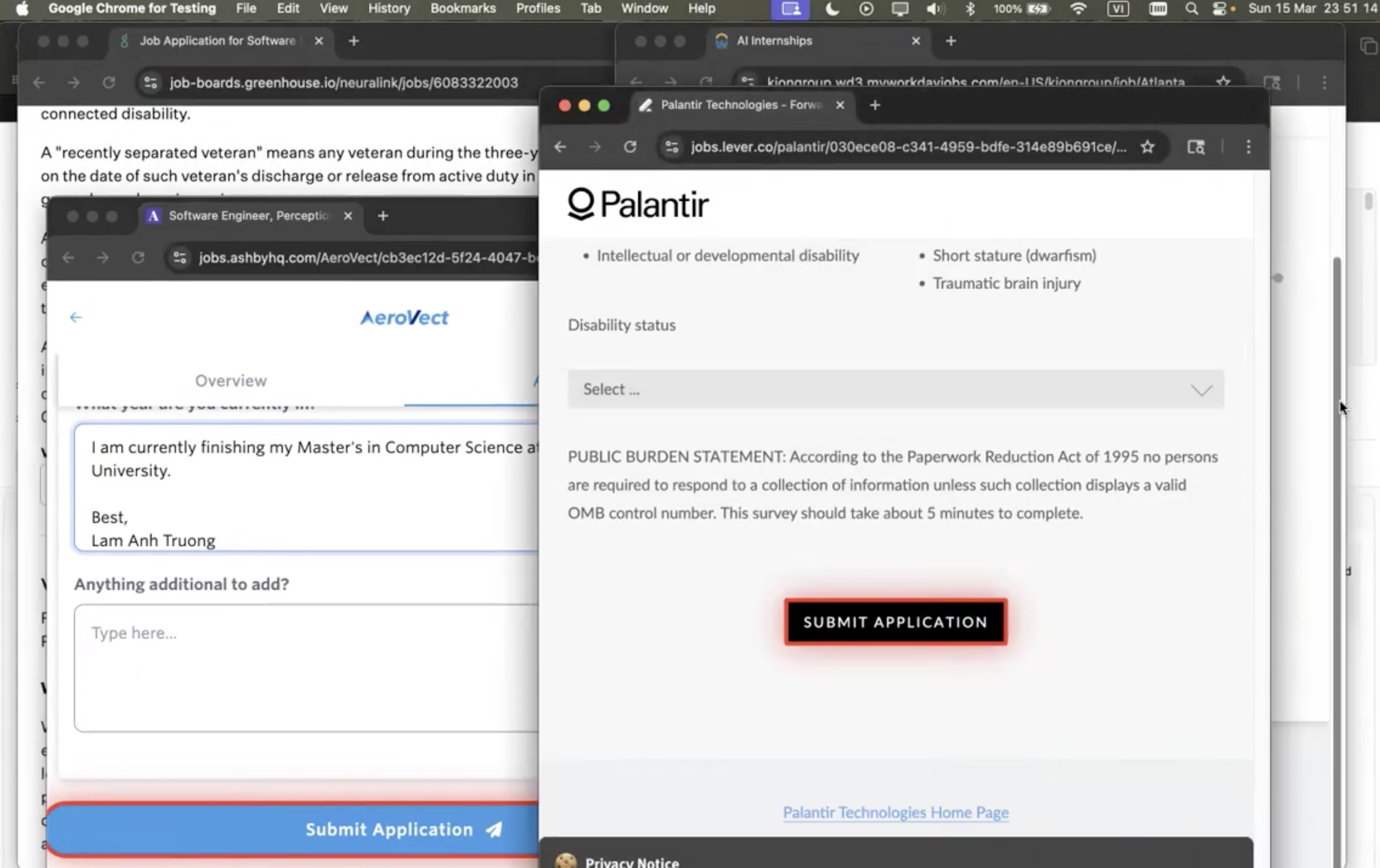The image size is (1380, 868).
Task: Go back in the Palantir window
Action: pos(561,147)
